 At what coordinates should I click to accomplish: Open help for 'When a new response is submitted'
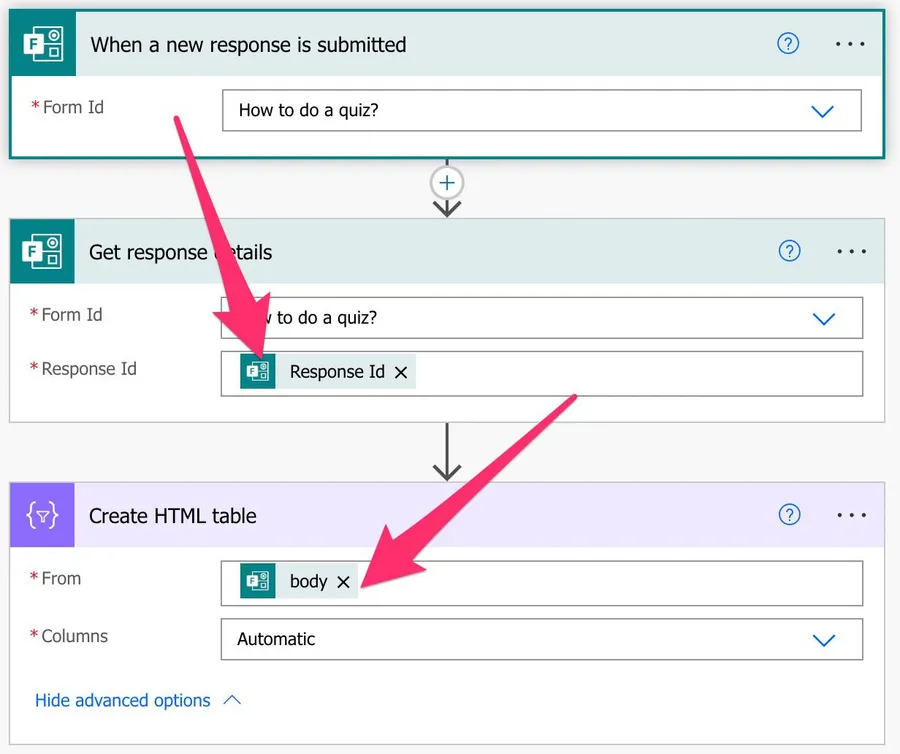point(788,44)
